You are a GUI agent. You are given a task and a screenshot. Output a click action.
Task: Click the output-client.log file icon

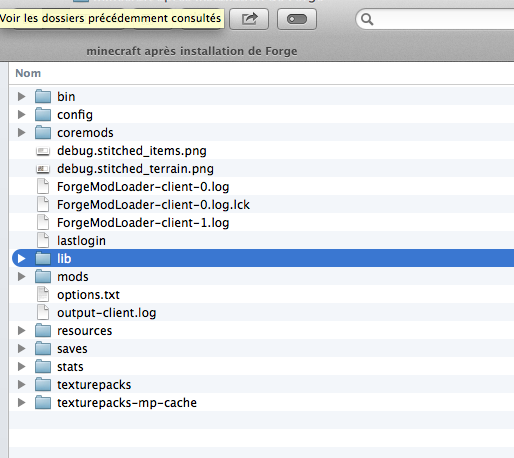point(43,312)
